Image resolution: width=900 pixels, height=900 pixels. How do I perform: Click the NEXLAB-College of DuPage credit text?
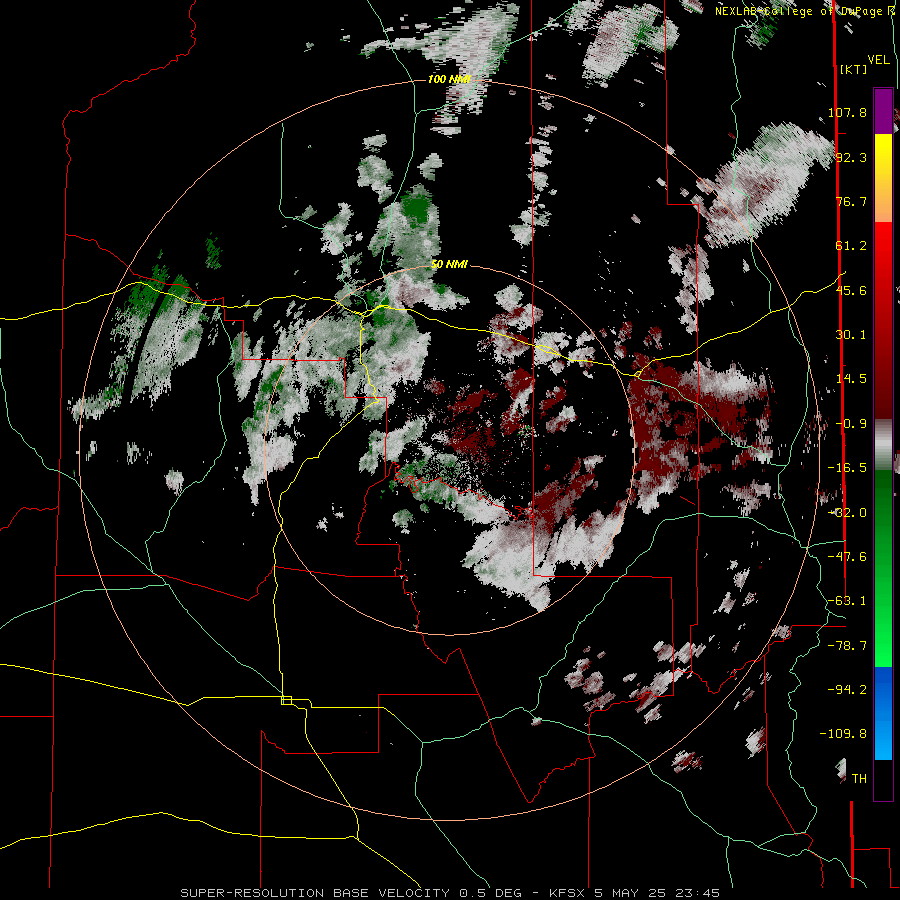pos(807,11)
